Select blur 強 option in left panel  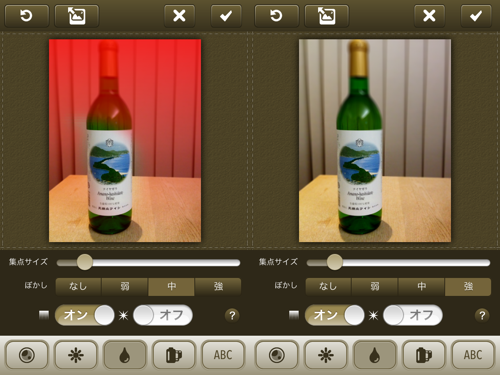(x=218, y=287)
